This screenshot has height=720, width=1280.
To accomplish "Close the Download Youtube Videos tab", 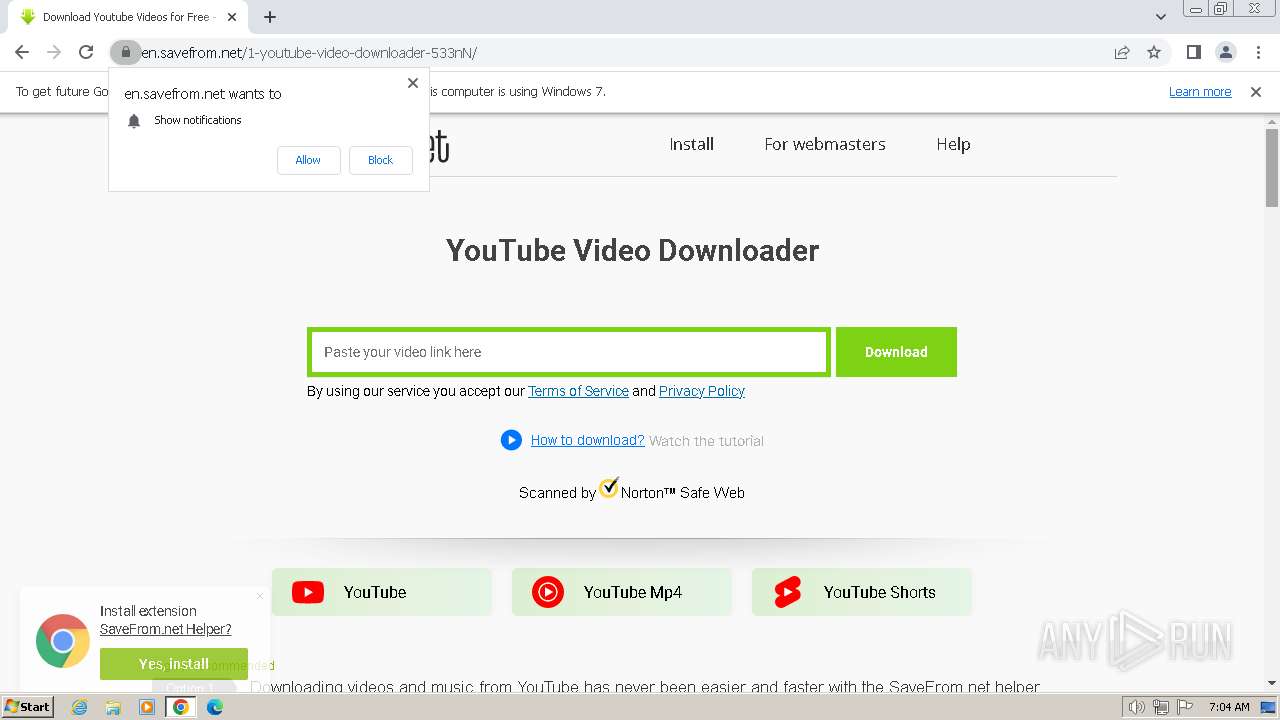I will (x=232, y=16).
